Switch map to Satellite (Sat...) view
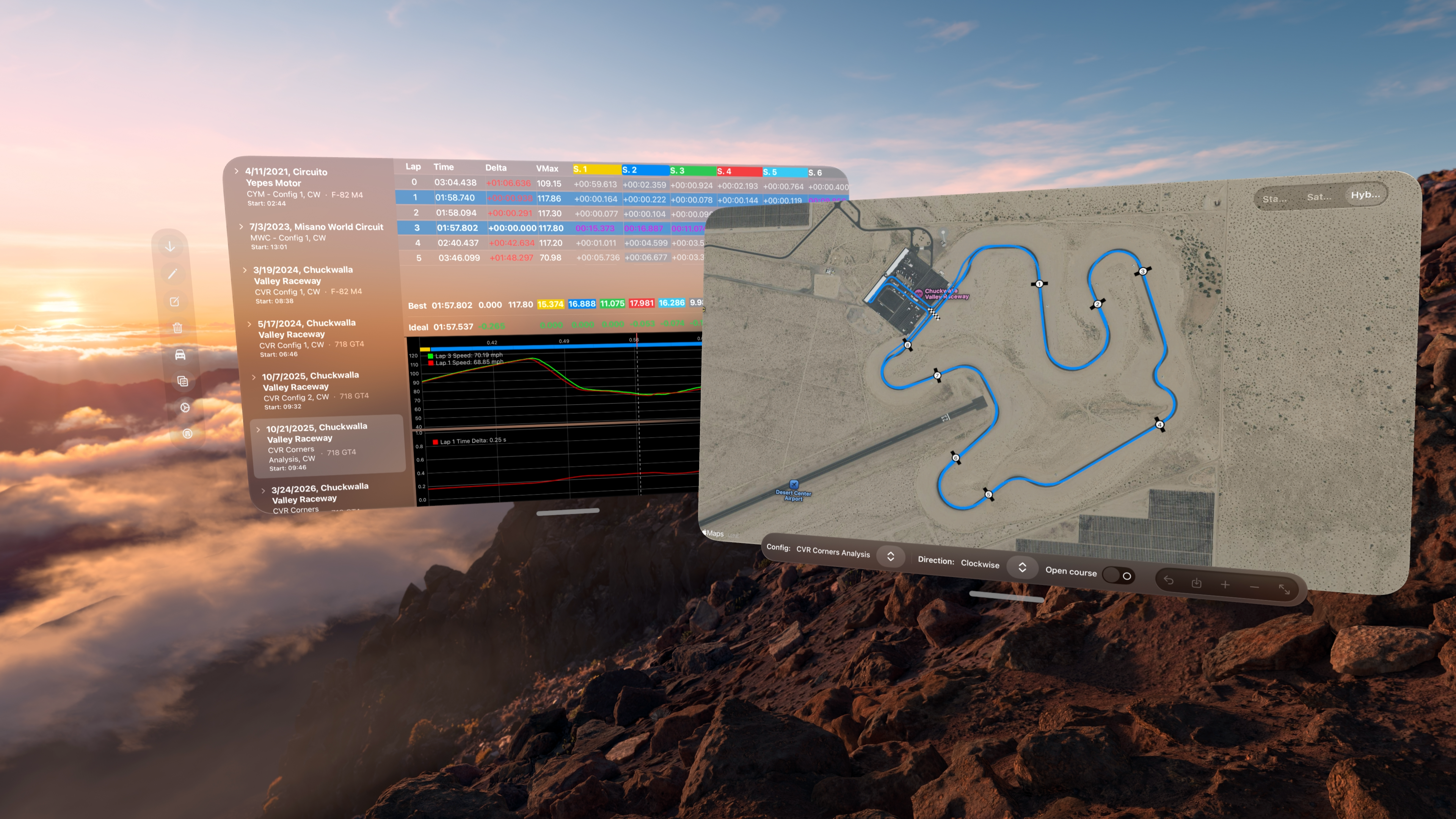This screenshot has height=819, width=1456. [x=1319, y=197]
